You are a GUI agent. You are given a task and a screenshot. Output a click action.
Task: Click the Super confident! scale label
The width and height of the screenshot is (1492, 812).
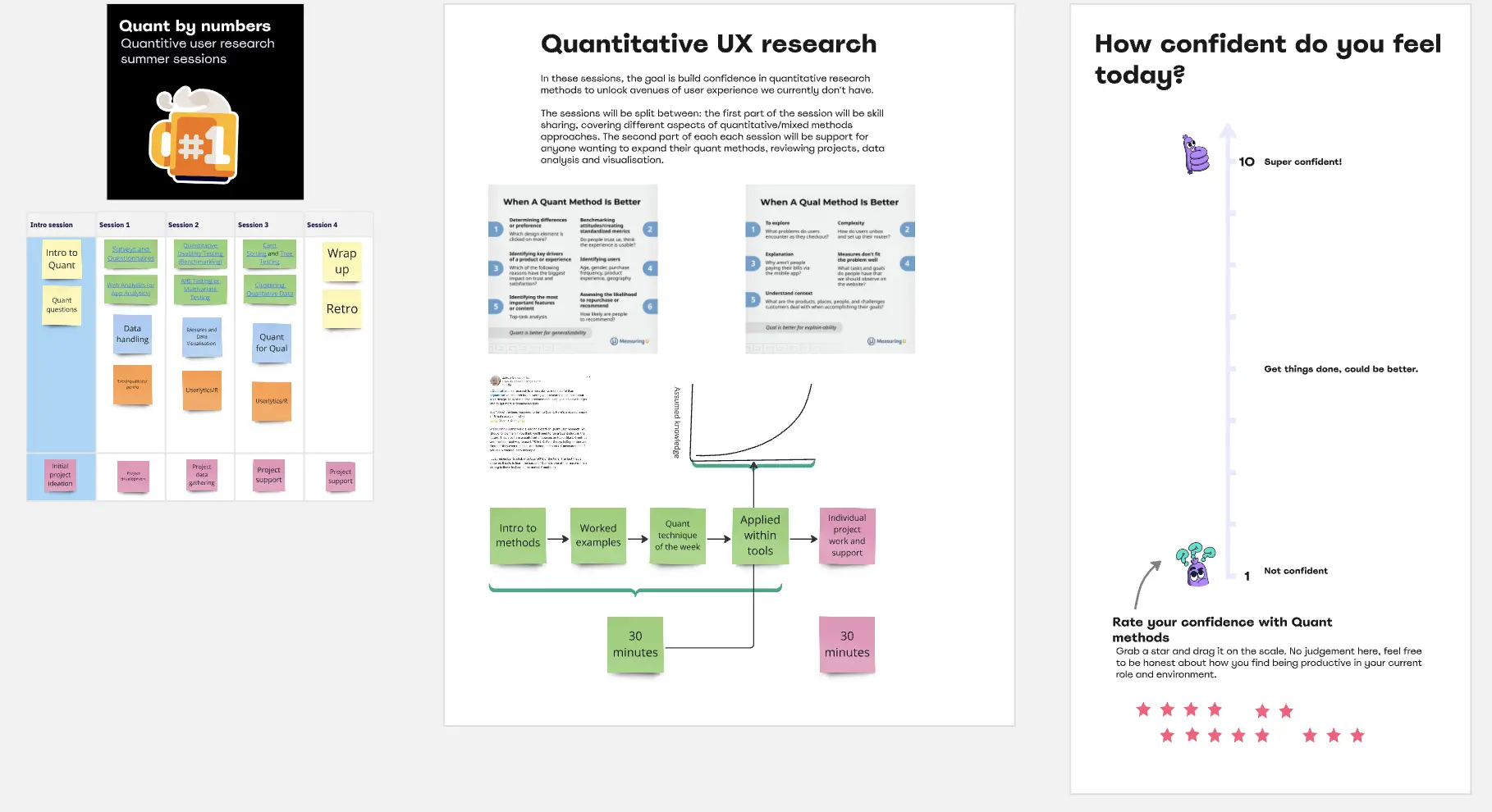[x=1302, y=162]
